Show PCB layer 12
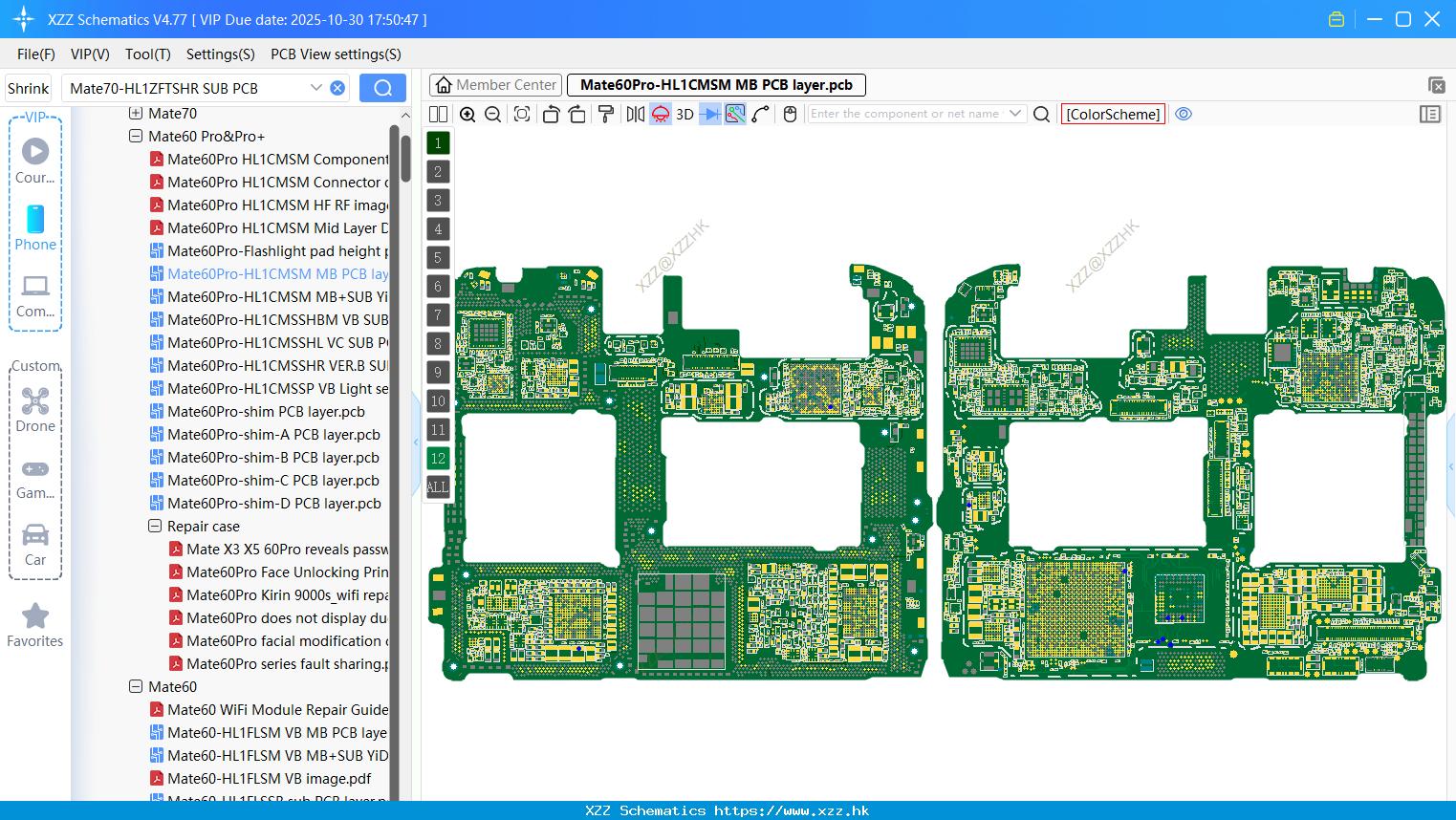The height and width of the screenshot is (820, 1456). coord(438,459)
